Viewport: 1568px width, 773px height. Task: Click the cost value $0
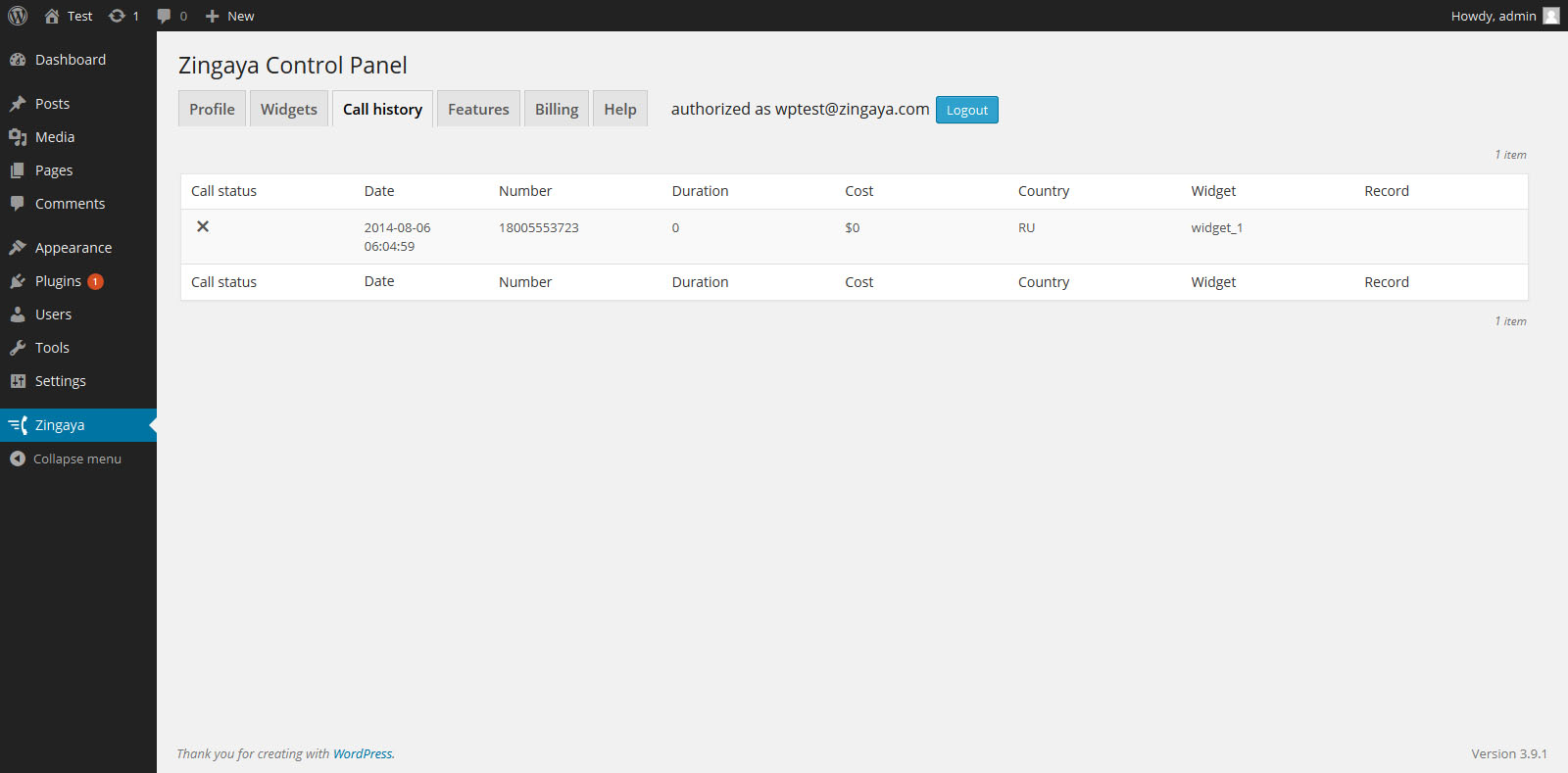[853, 227]
